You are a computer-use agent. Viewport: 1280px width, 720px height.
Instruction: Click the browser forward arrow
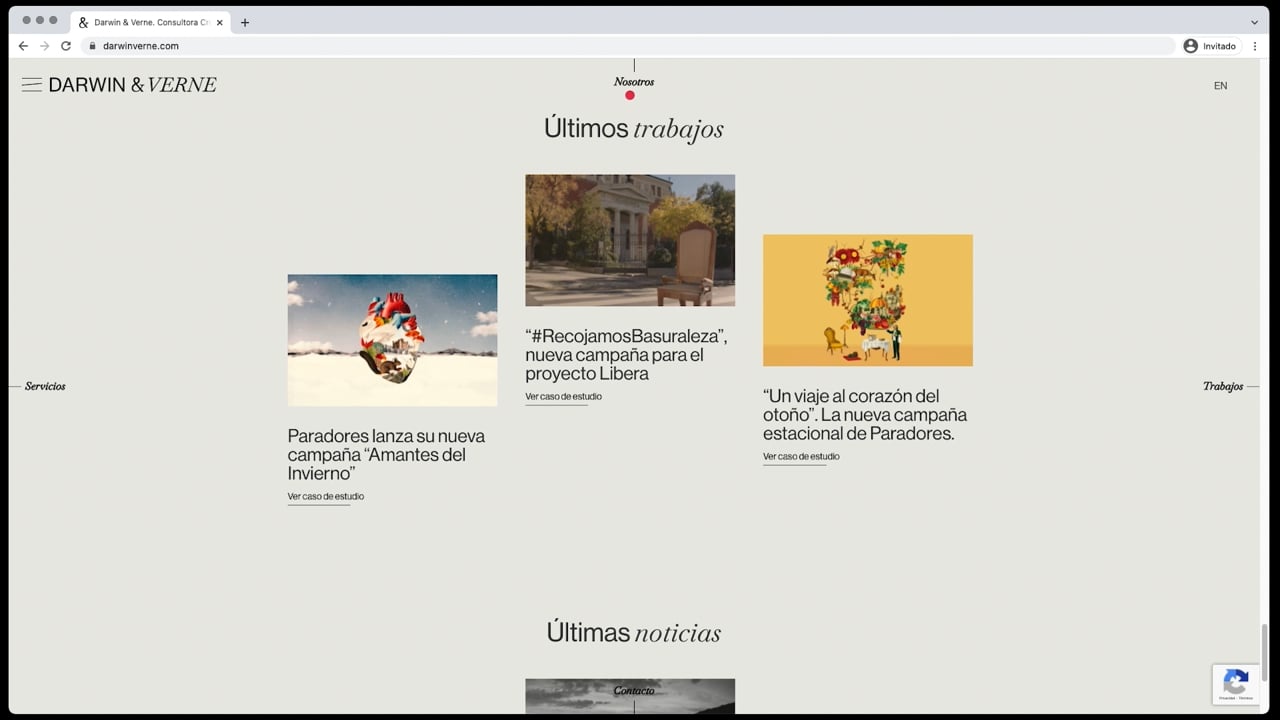[x=44, y=46]
